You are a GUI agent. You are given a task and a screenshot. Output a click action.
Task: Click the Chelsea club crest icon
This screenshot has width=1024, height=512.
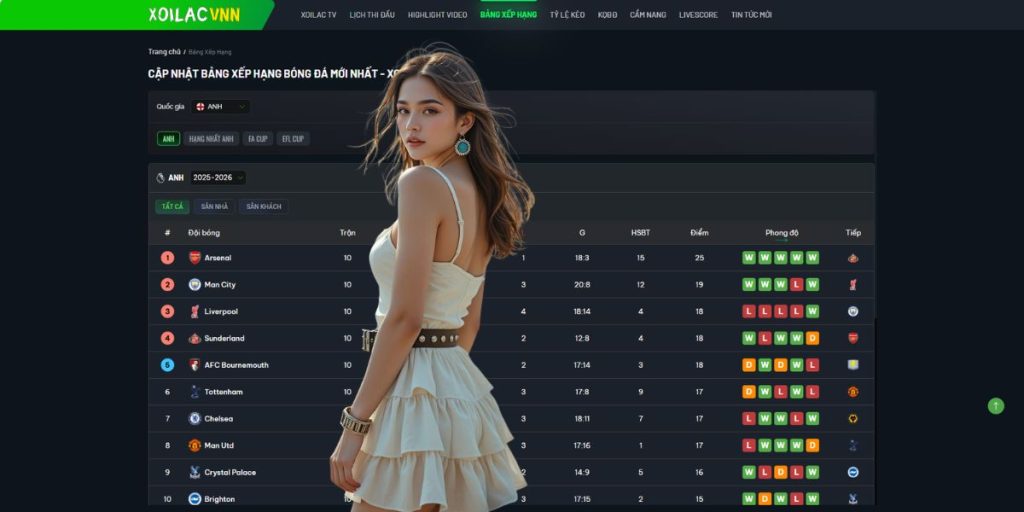195,419
